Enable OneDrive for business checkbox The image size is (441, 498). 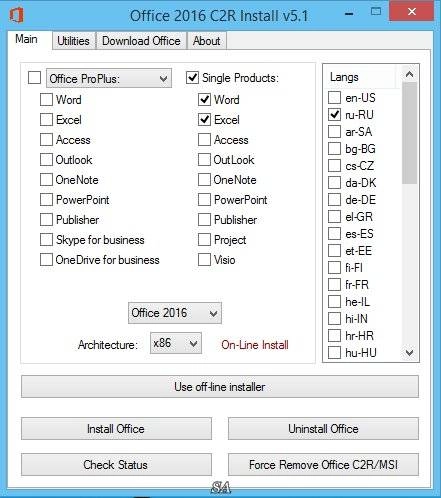pos(46,260)
